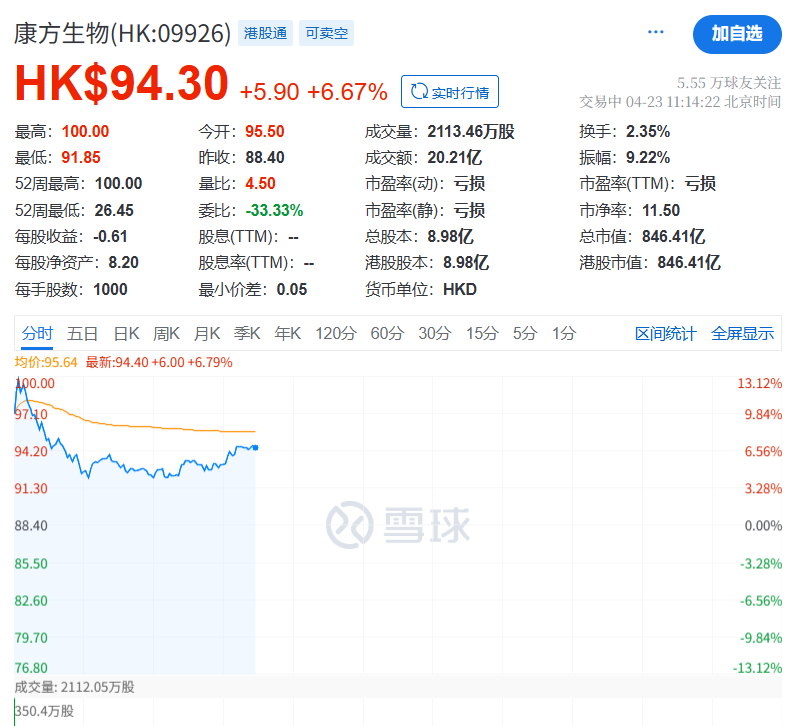Click the 振幅 value 9.22%
The width and height of the screenshot is (807, 726).
tap(647, 157)
